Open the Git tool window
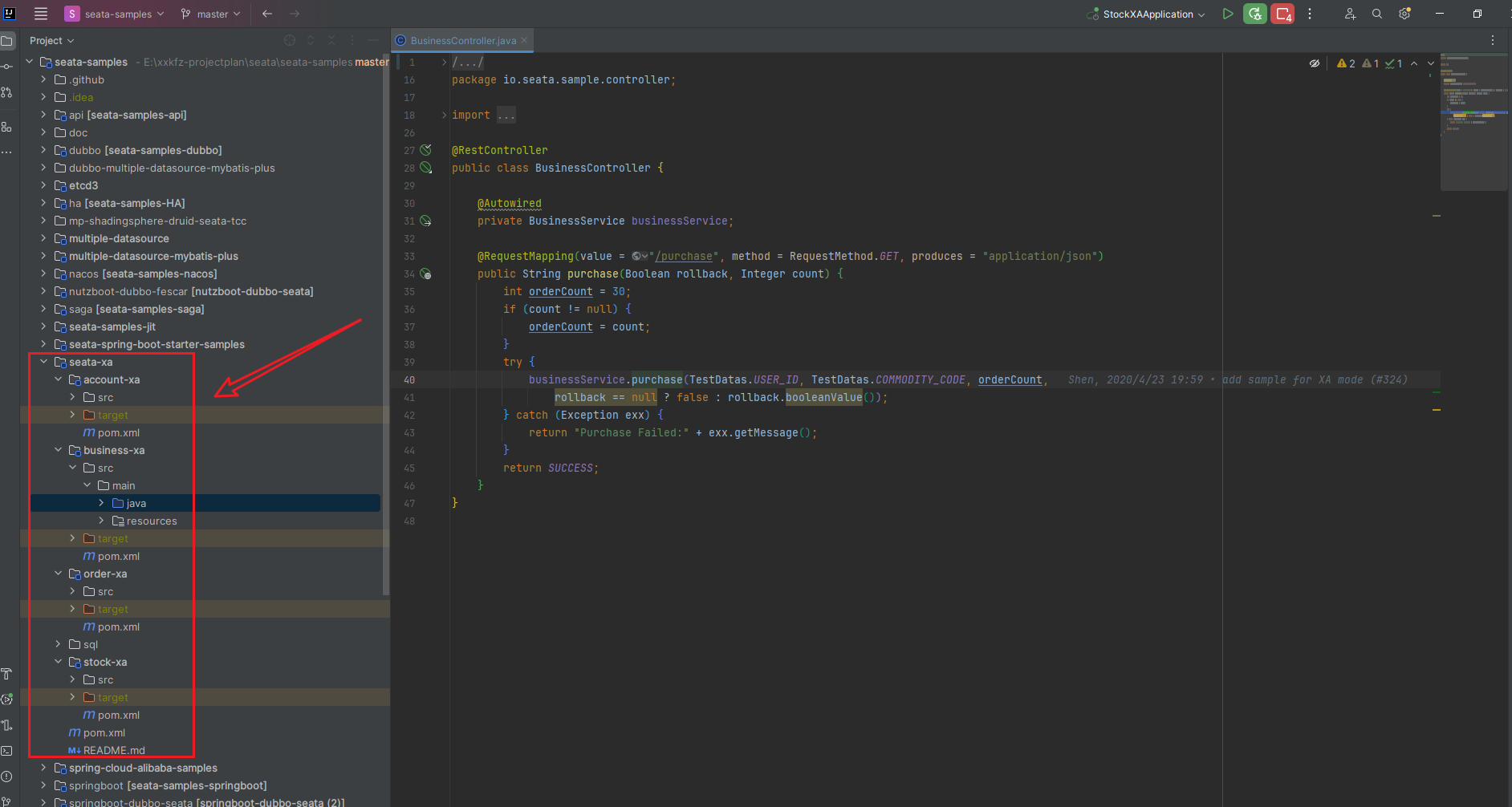Viewport: 1512px width, 807px height. pyautogui.click(x=7, y=800)
